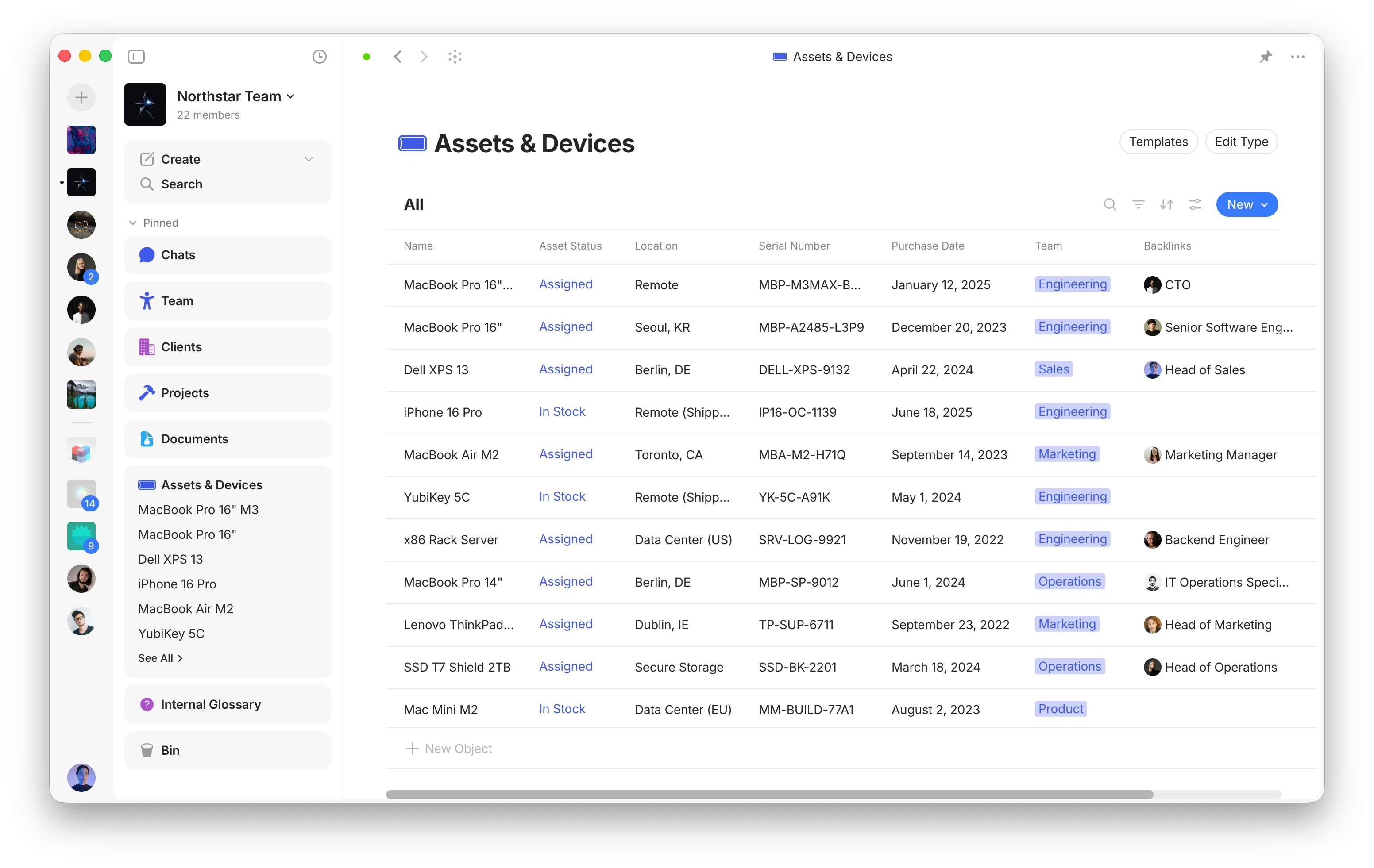Go back with the left arrow
This screenshot has height=868, width=1374.
pyautogui.click(x=398, y=57)
